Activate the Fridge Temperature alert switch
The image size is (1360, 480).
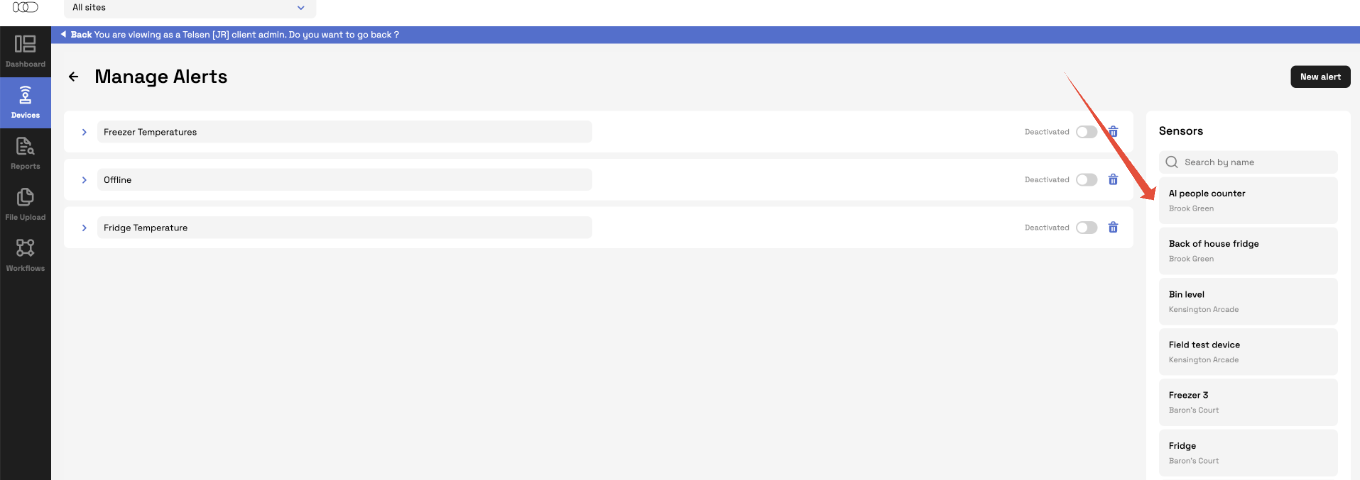tap(1086, 228)
